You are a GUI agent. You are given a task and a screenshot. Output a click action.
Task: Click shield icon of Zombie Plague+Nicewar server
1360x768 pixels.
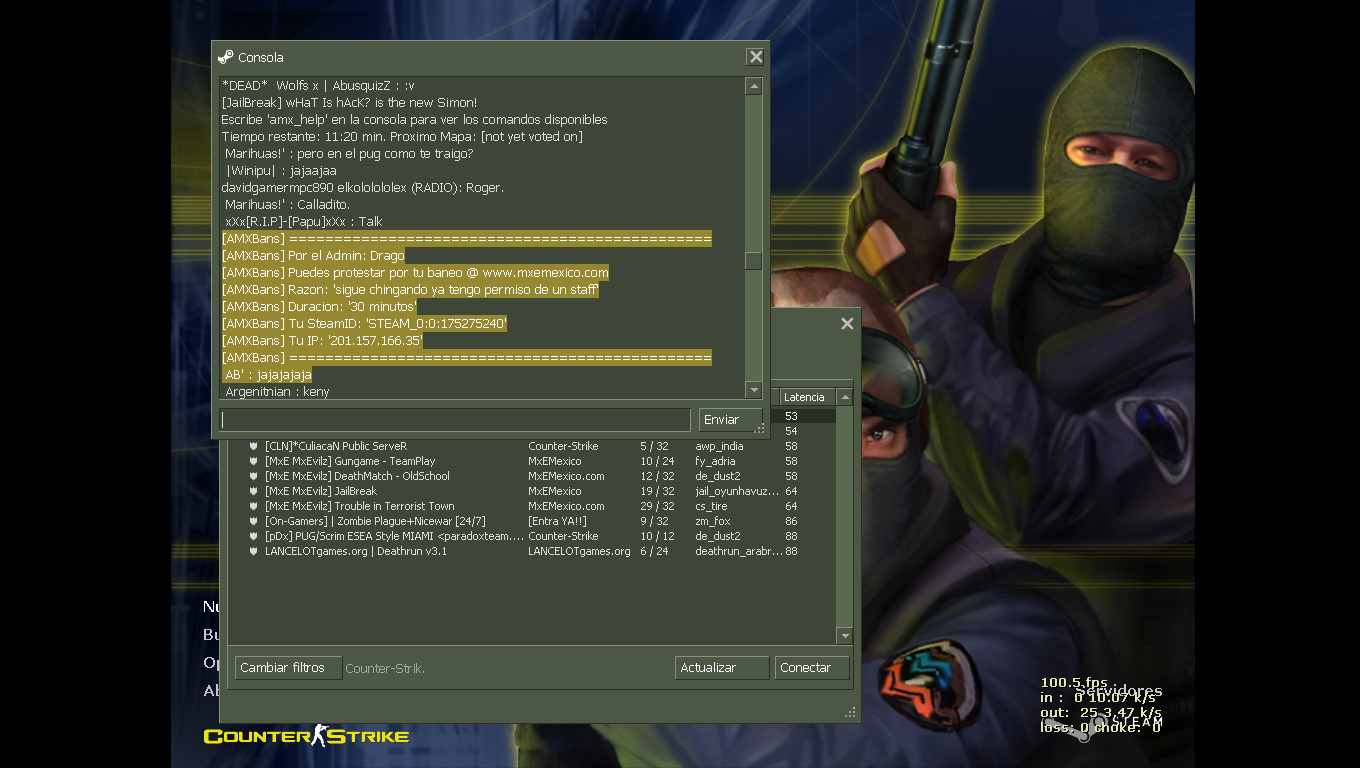(x=254, y=521)
